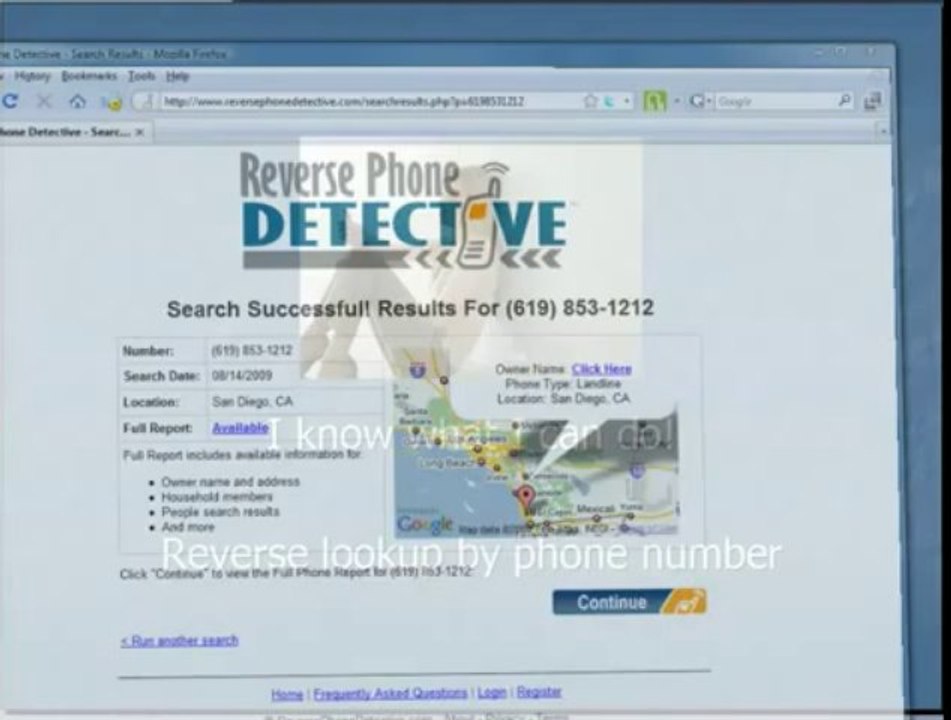Open the Tools menu

141,76
